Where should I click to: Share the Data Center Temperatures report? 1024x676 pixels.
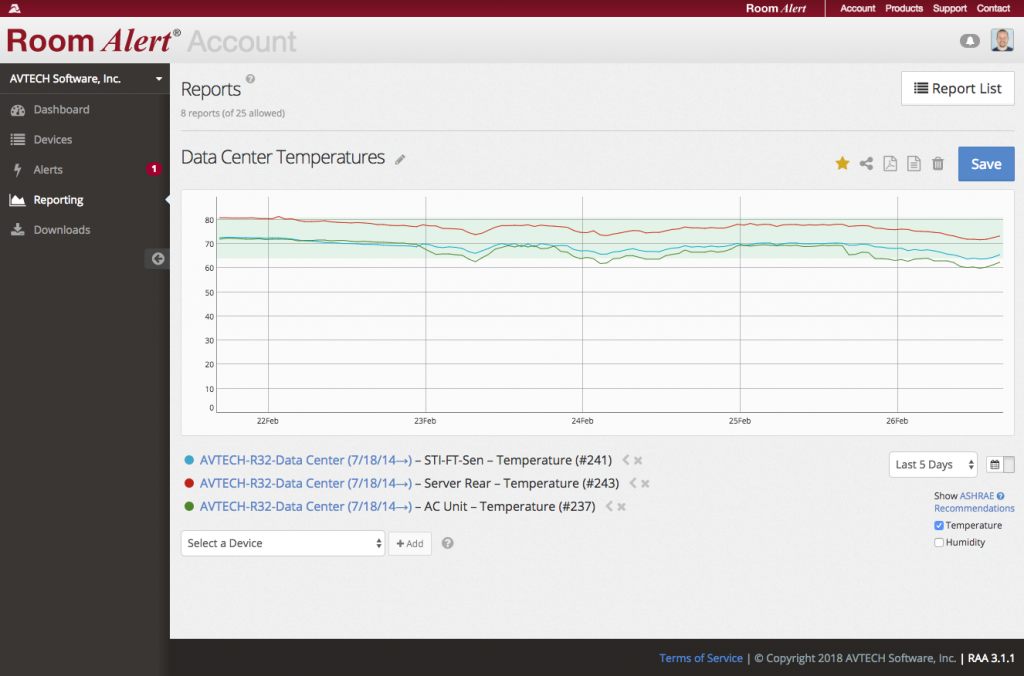[x=866, y=162]
